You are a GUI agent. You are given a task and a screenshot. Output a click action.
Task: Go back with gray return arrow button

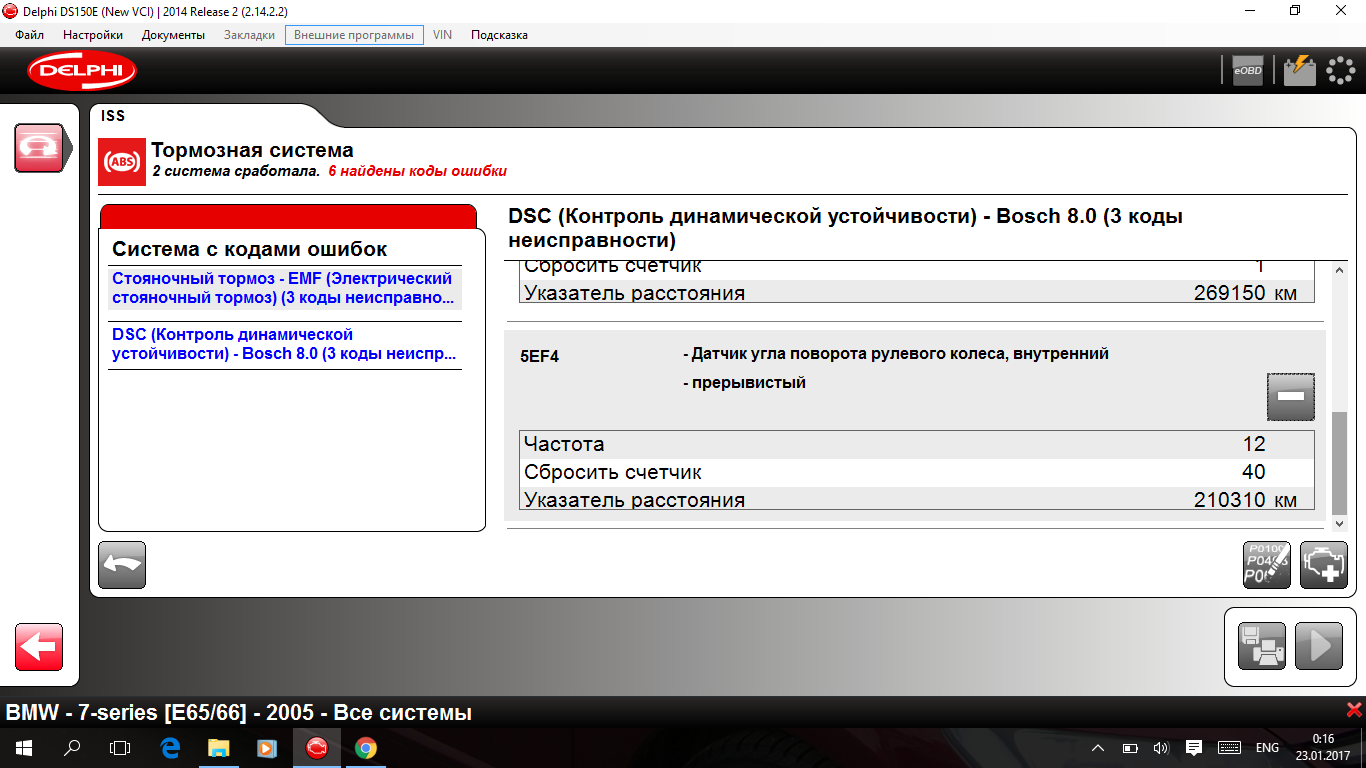click(122, 565)
